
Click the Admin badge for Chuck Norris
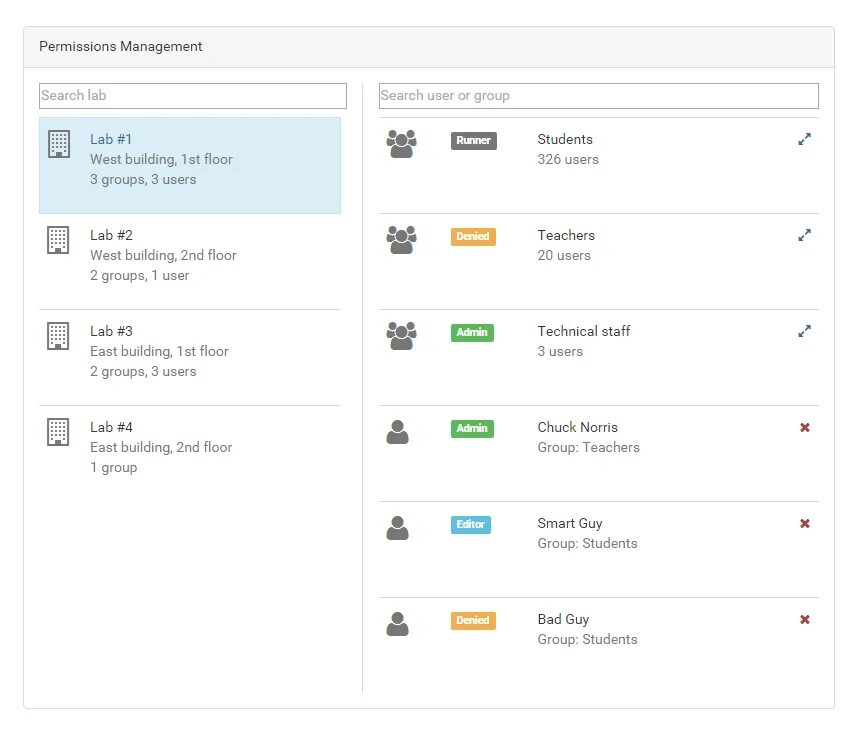pos(472,429)
